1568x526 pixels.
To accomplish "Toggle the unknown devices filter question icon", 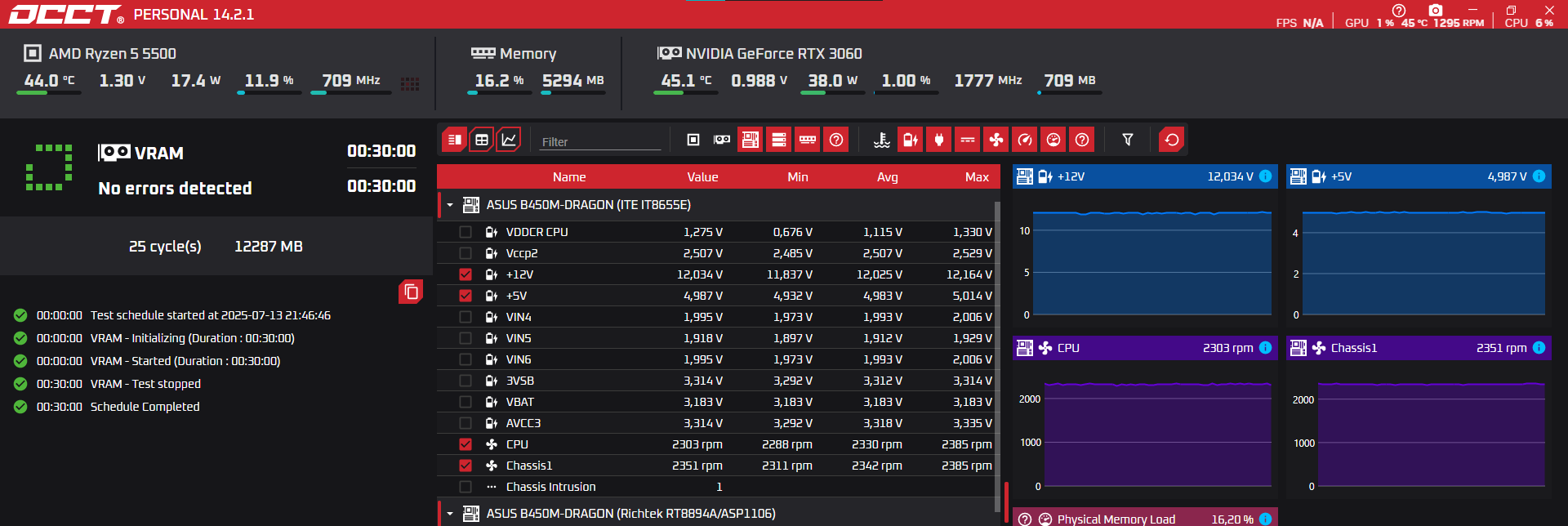I will [836, 140].
